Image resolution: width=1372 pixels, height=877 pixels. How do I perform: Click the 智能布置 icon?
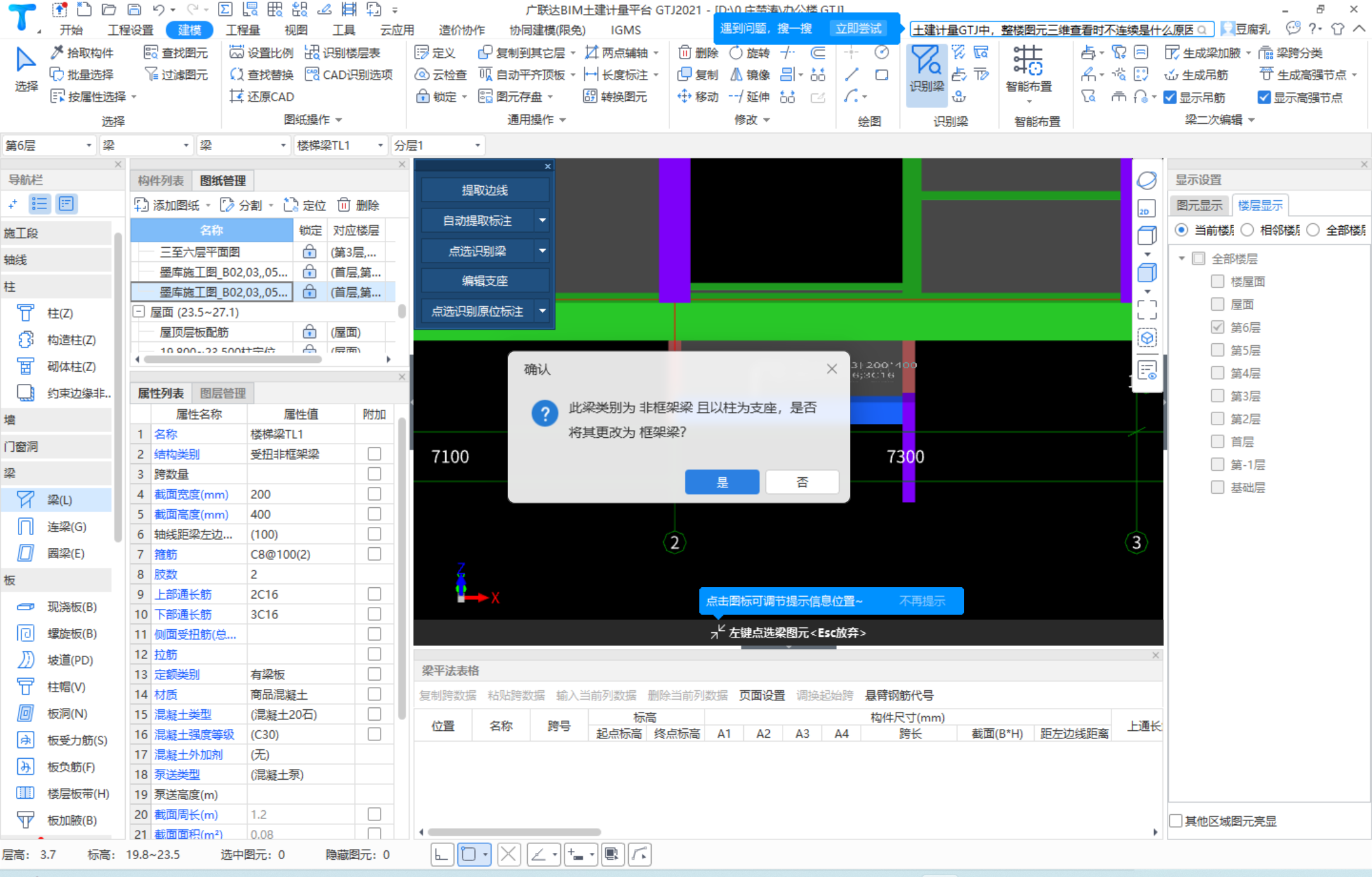(x=1028, y=60)
